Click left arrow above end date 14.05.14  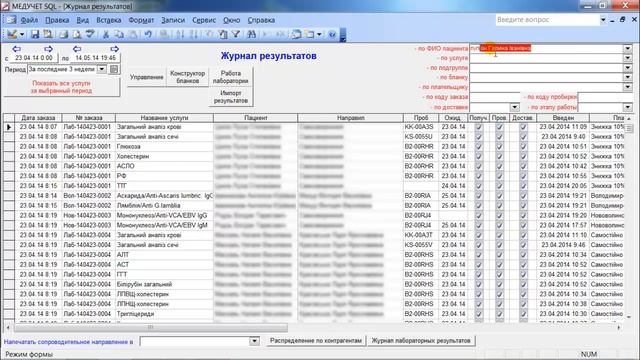click(77, 49)
